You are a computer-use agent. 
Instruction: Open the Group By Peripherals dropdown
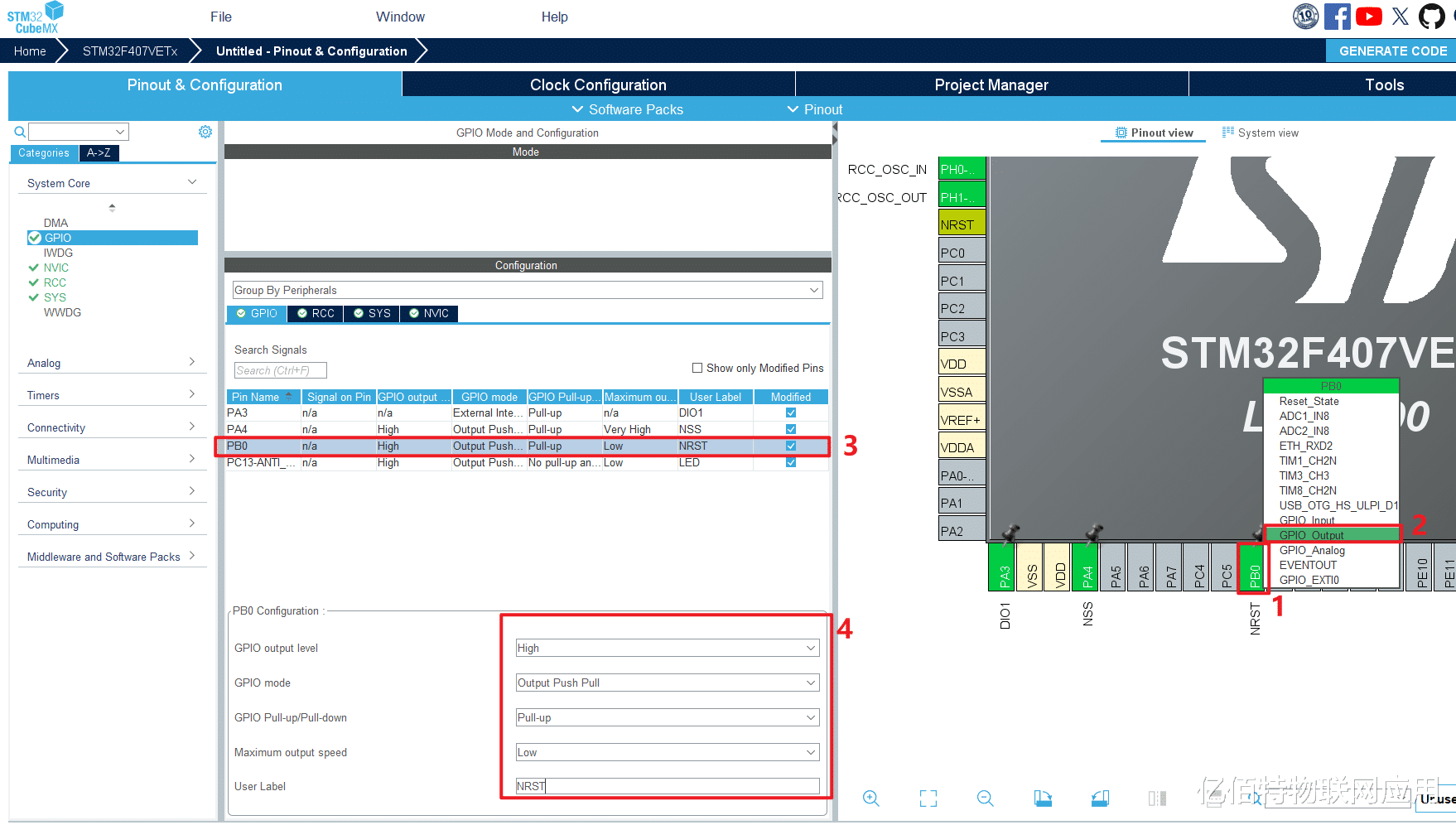528,290
